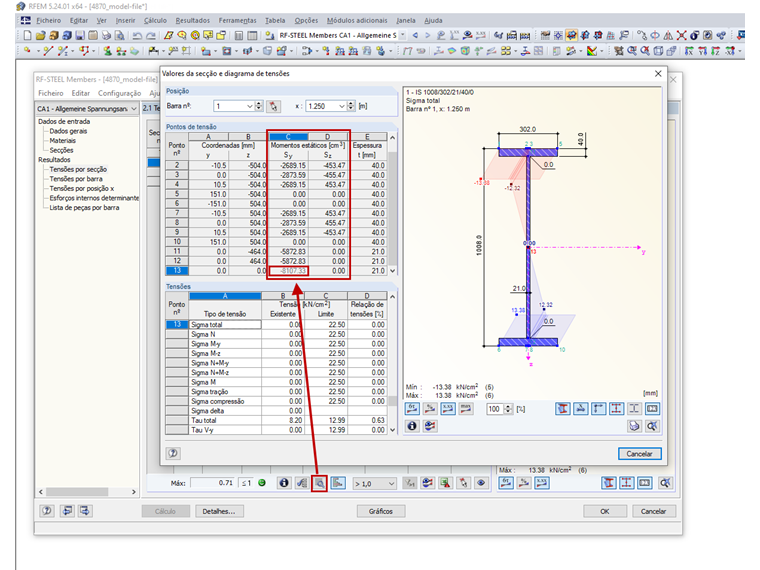Click info icon in stress diagram panel
The image size is (760, 570).
click(x=412, y=426)
